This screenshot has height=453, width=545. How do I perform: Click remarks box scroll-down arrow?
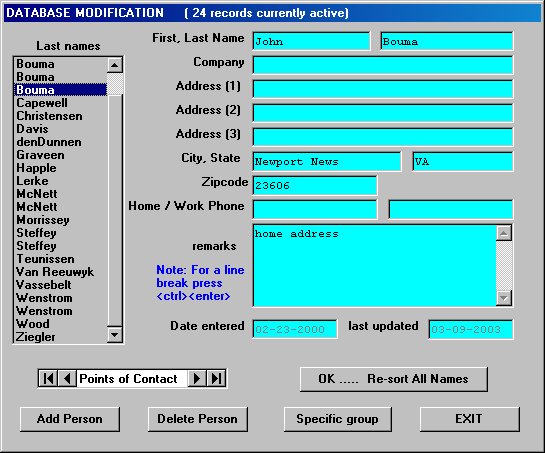504,298
